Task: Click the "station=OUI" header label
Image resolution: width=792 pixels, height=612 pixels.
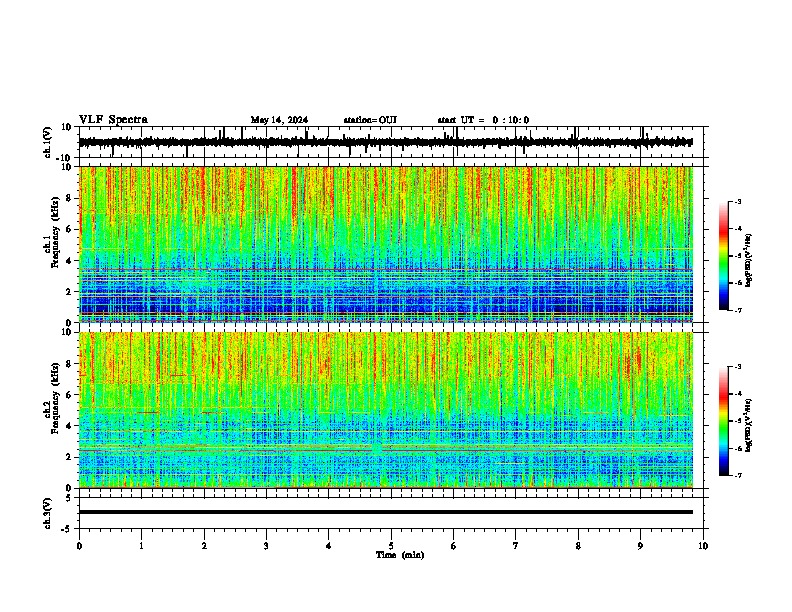Action: click(370, 120)
